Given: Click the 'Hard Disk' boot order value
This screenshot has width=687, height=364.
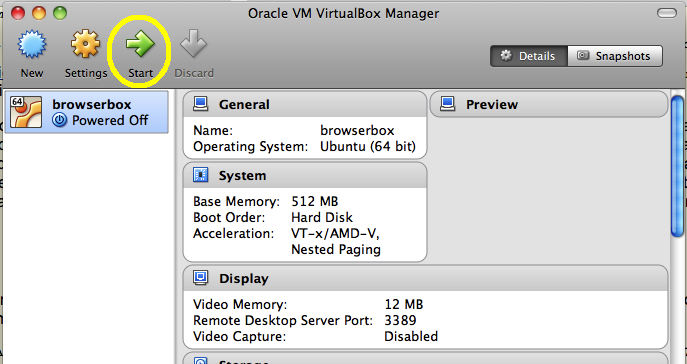Looking at the screenshot, I should click(322, 217).
